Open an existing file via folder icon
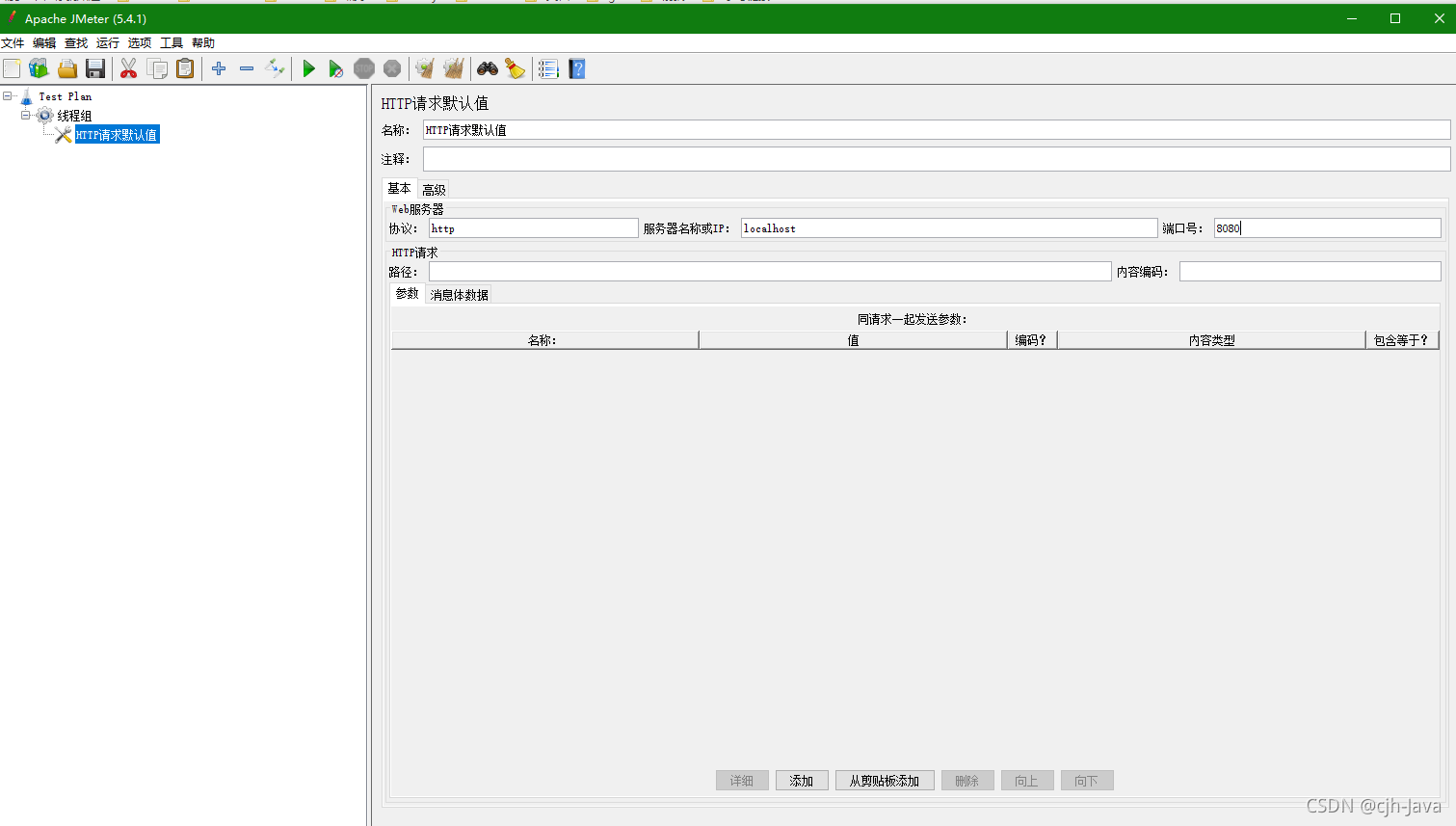Screen dimensions: 1456x826 (67, 68)
